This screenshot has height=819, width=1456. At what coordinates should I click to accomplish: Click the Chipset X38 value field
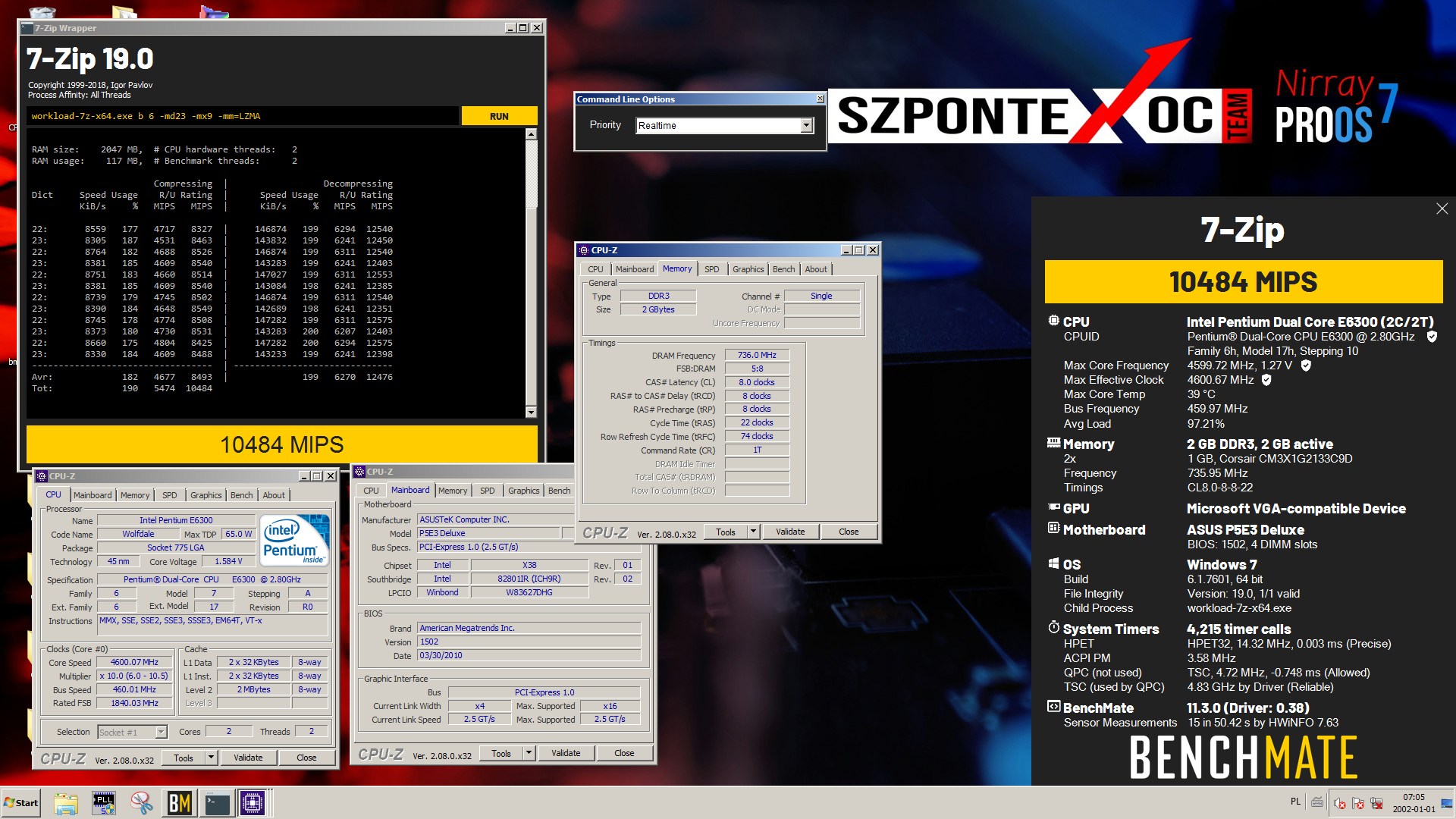(529, 565)
